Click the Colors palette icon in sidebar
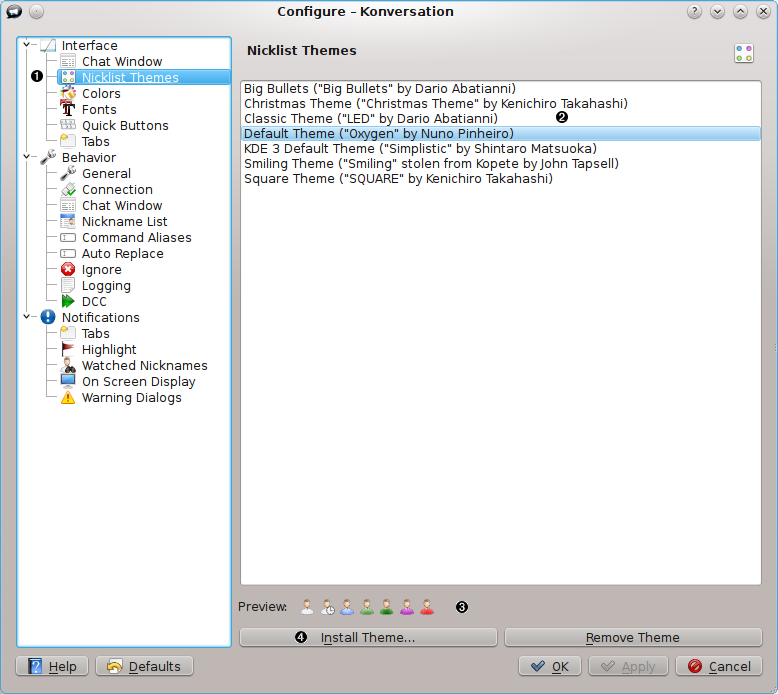 [68, 93]
